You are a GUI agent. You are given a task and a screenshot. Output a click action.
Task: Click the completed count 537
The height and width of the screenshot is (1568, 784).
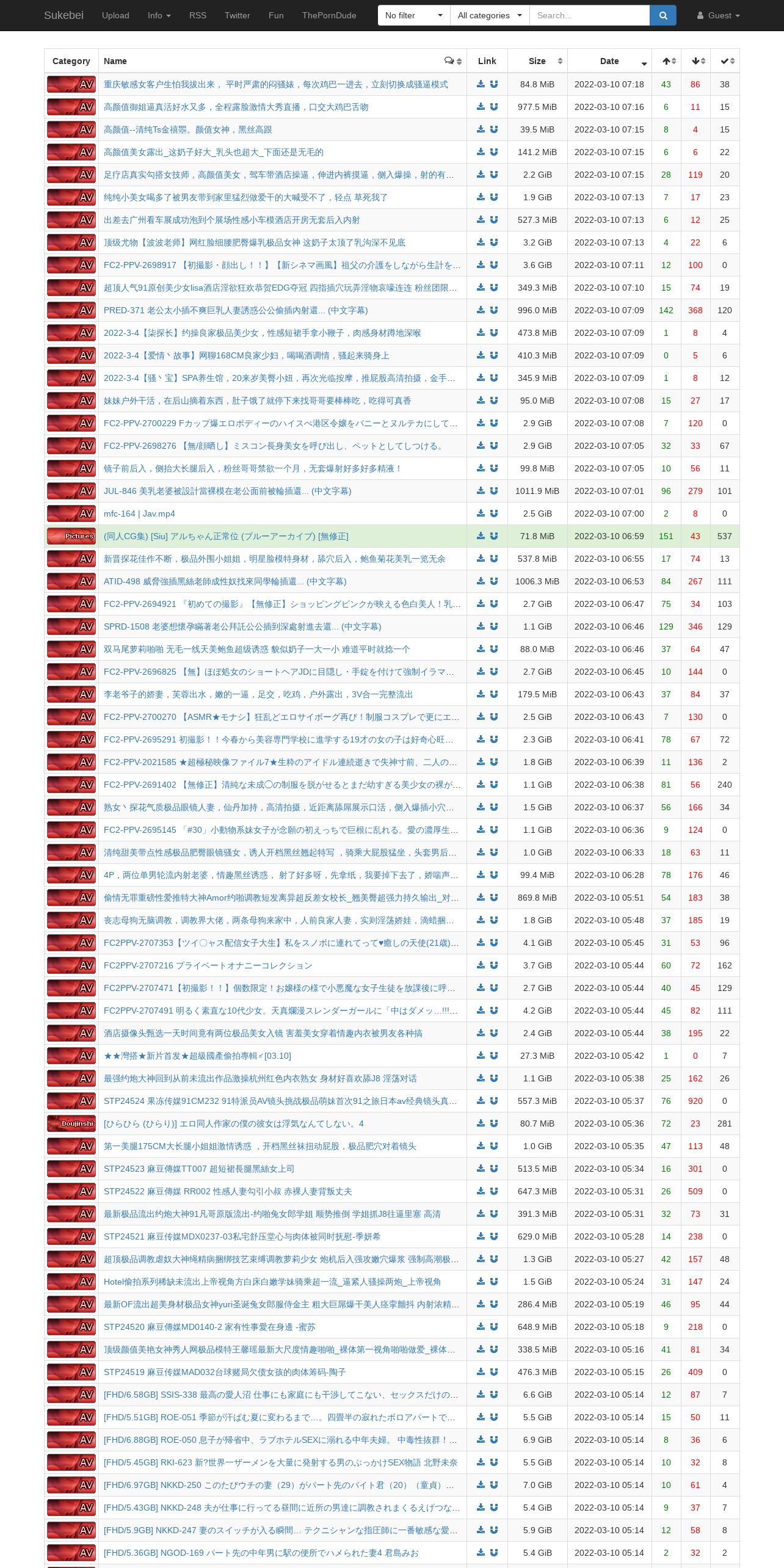725,536
